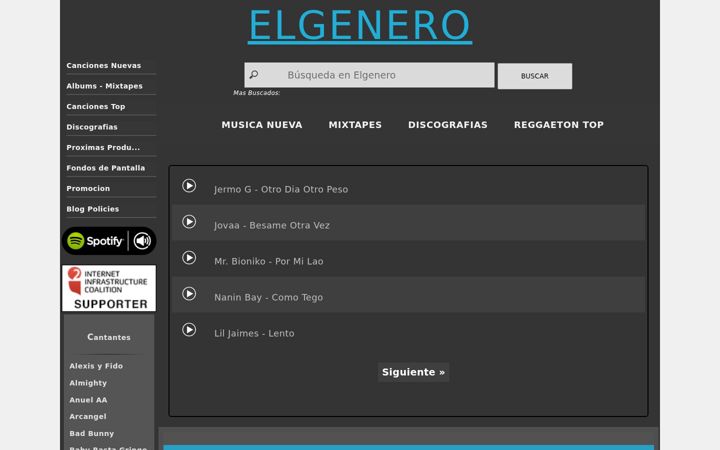Open MUSICA NUEVA tab

click(262, 125)
